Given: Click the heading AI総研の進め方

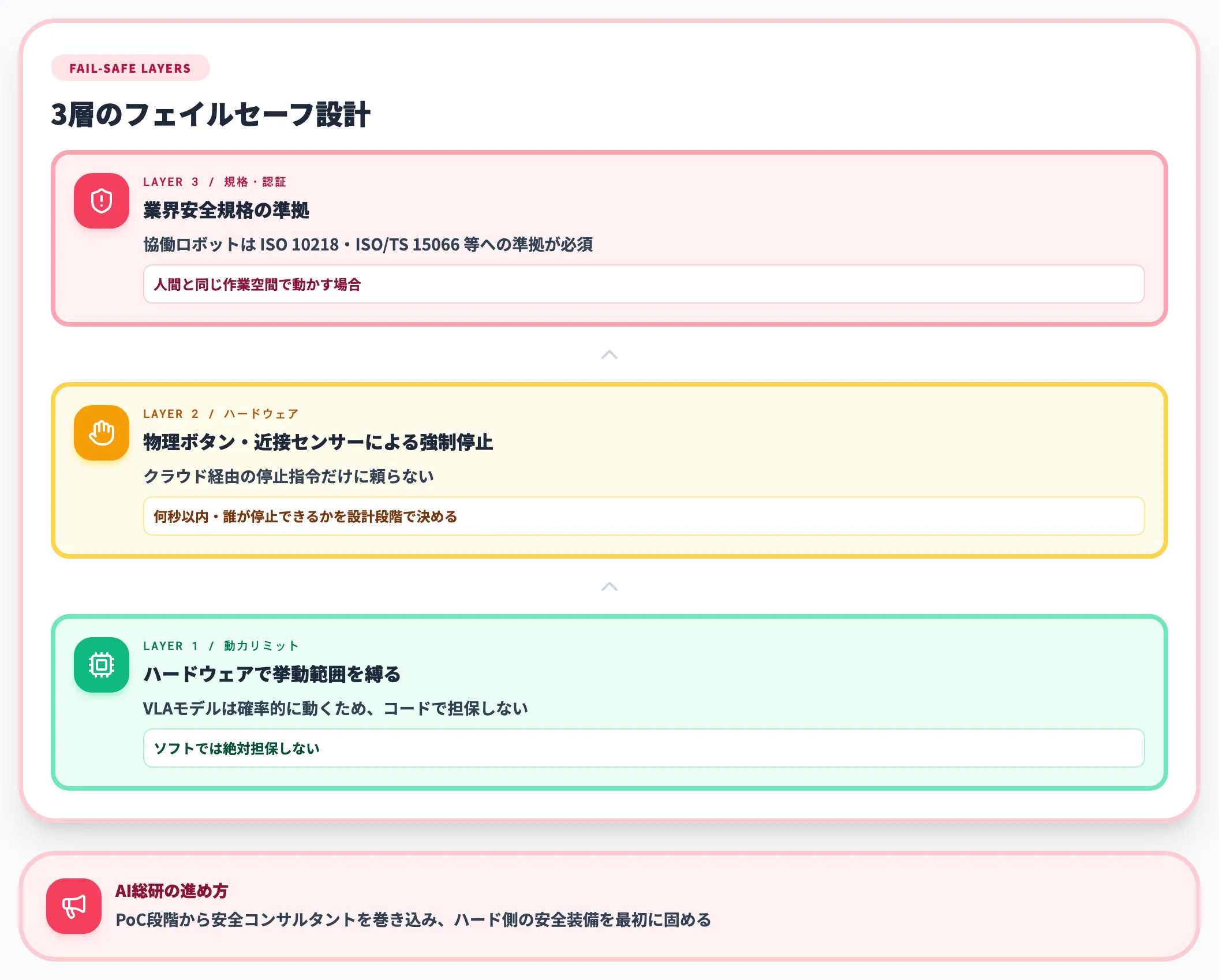Looking at the screenshot, I should click(172, 891).
